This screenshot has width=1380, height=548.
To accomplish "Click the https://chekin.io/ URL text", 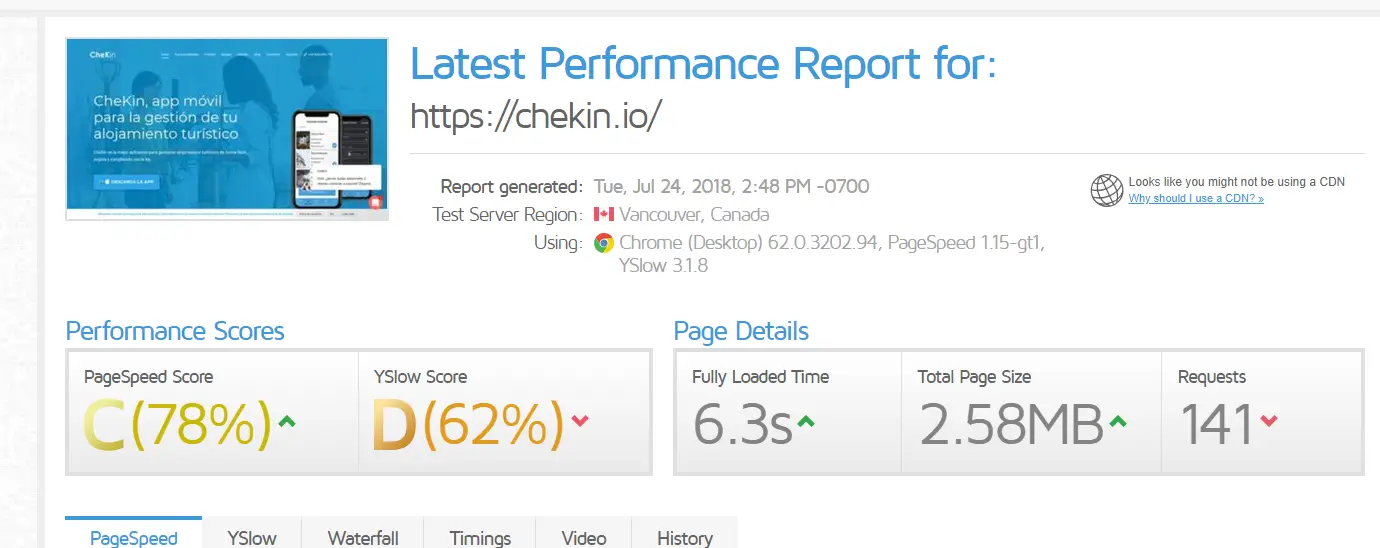I will [x=536, y=116].
